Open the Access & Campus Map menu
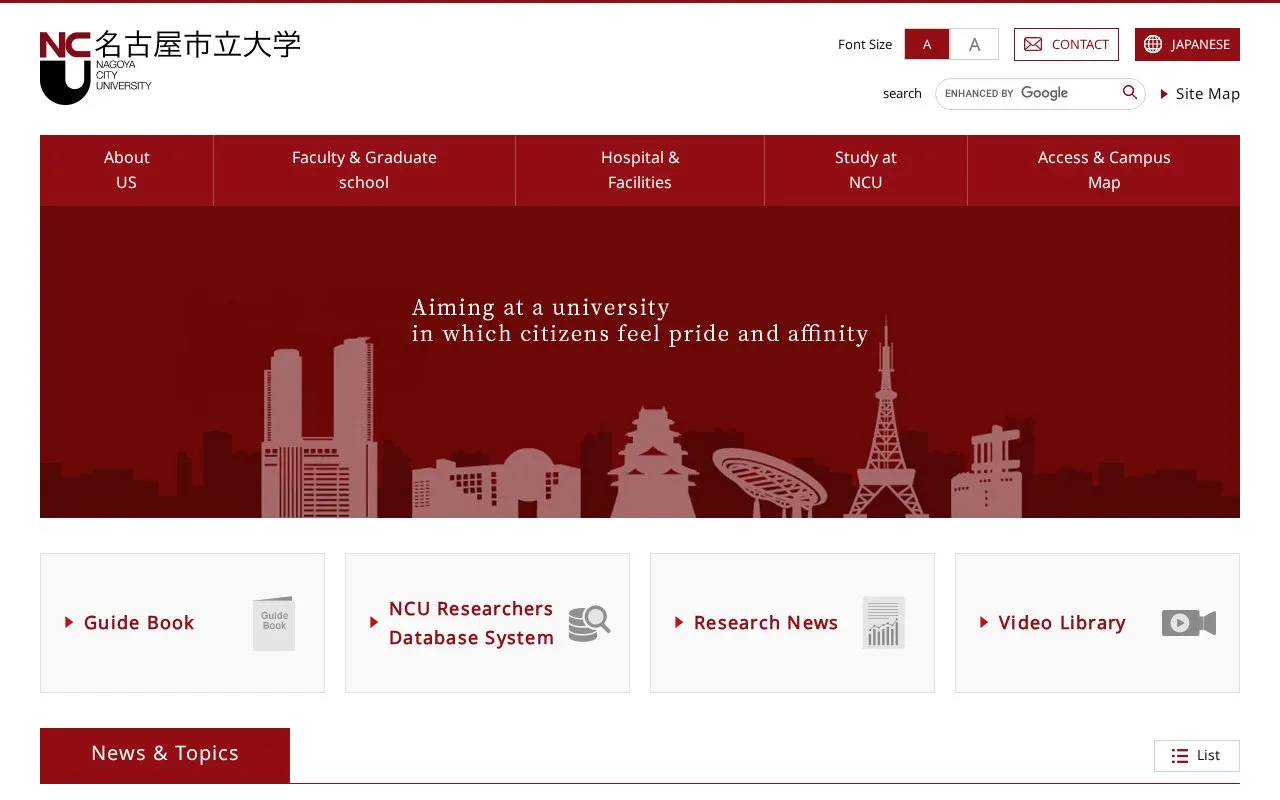Screen dimensions: 1280x800 coord(1104,170)
